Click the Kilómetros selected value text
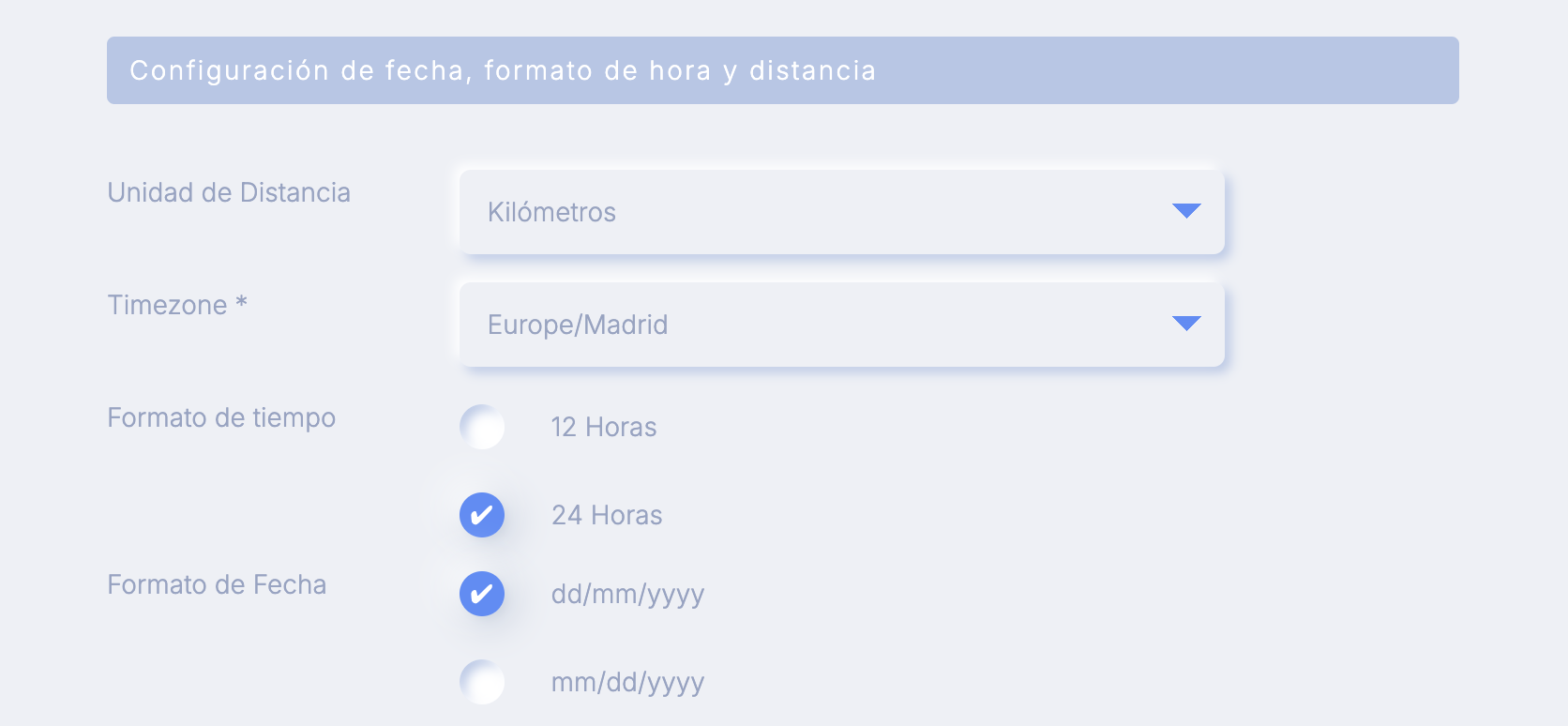 [x=551, y=212]
